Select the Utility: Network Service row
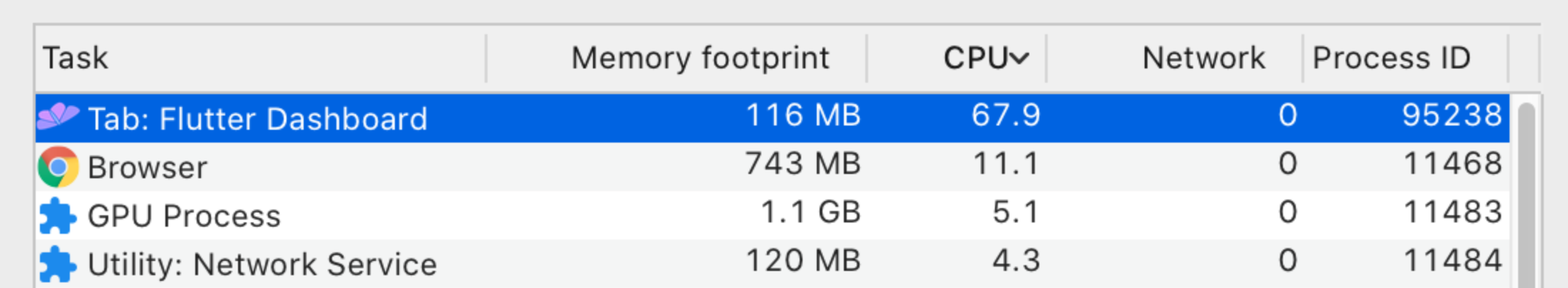The width and height of the screenshot is (1568, 288). pos(773,263)
